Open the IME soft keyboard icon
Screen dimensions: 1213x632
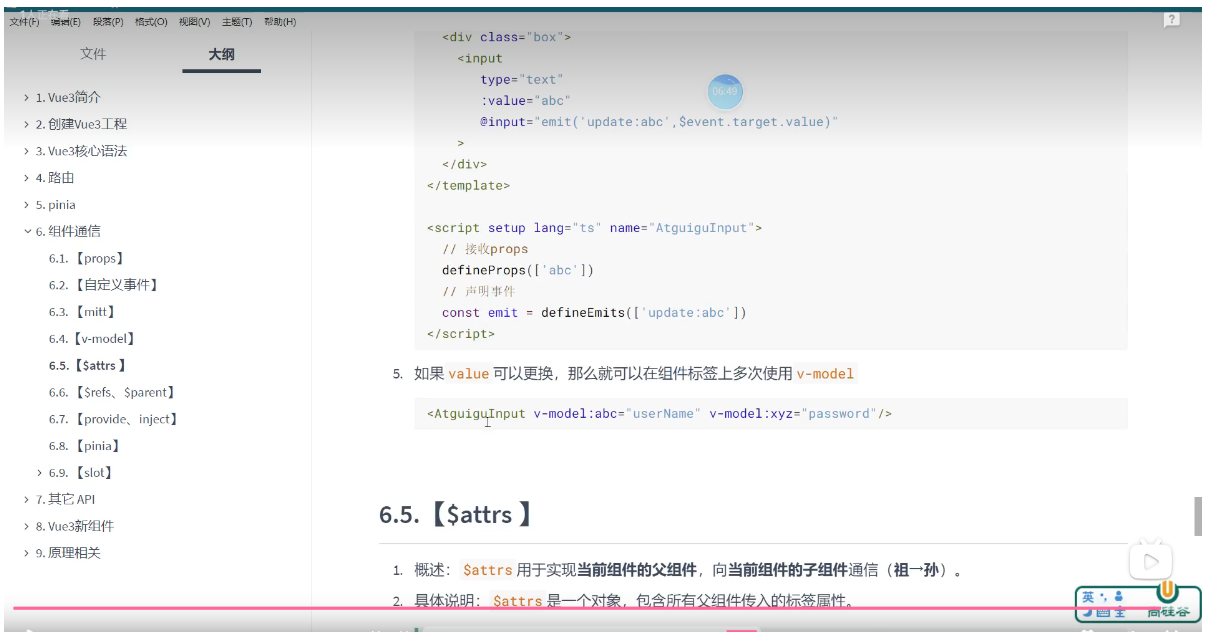(x=1103, y=612)
